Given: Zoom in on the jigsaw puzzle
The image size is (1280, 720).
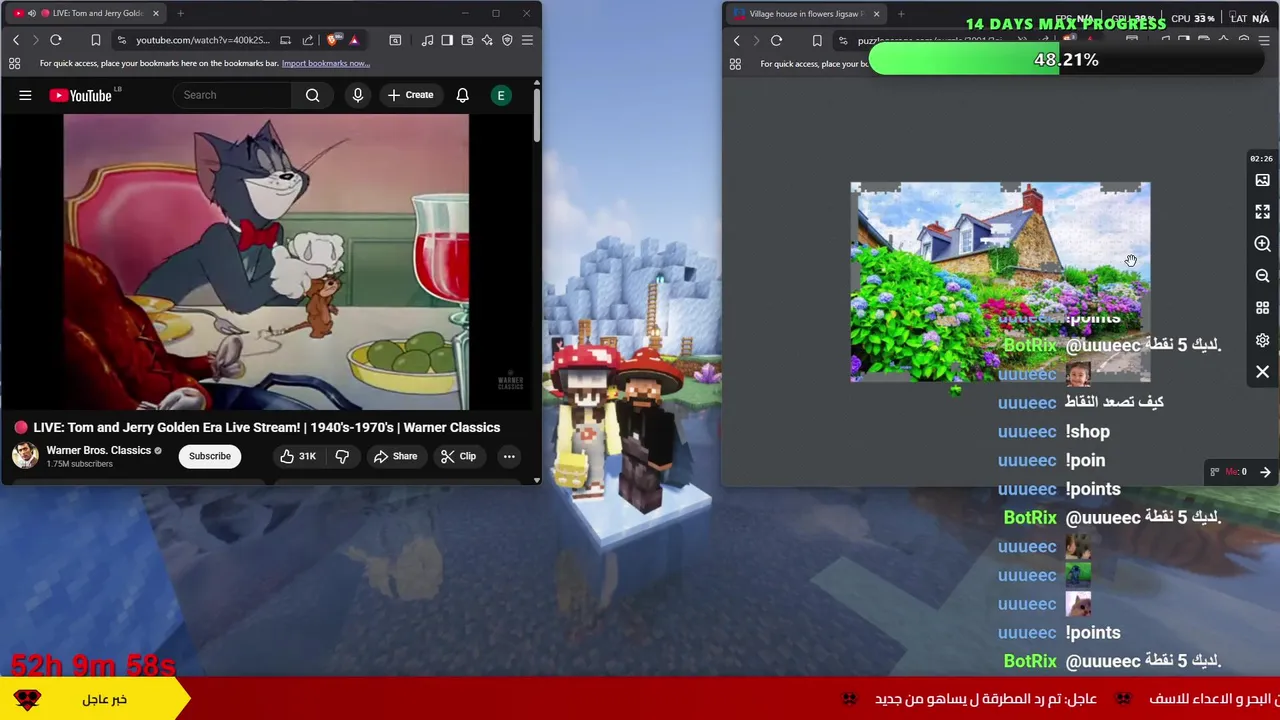Looking at the screenshot, I should pyautogui.click(x=1262, y=244).
